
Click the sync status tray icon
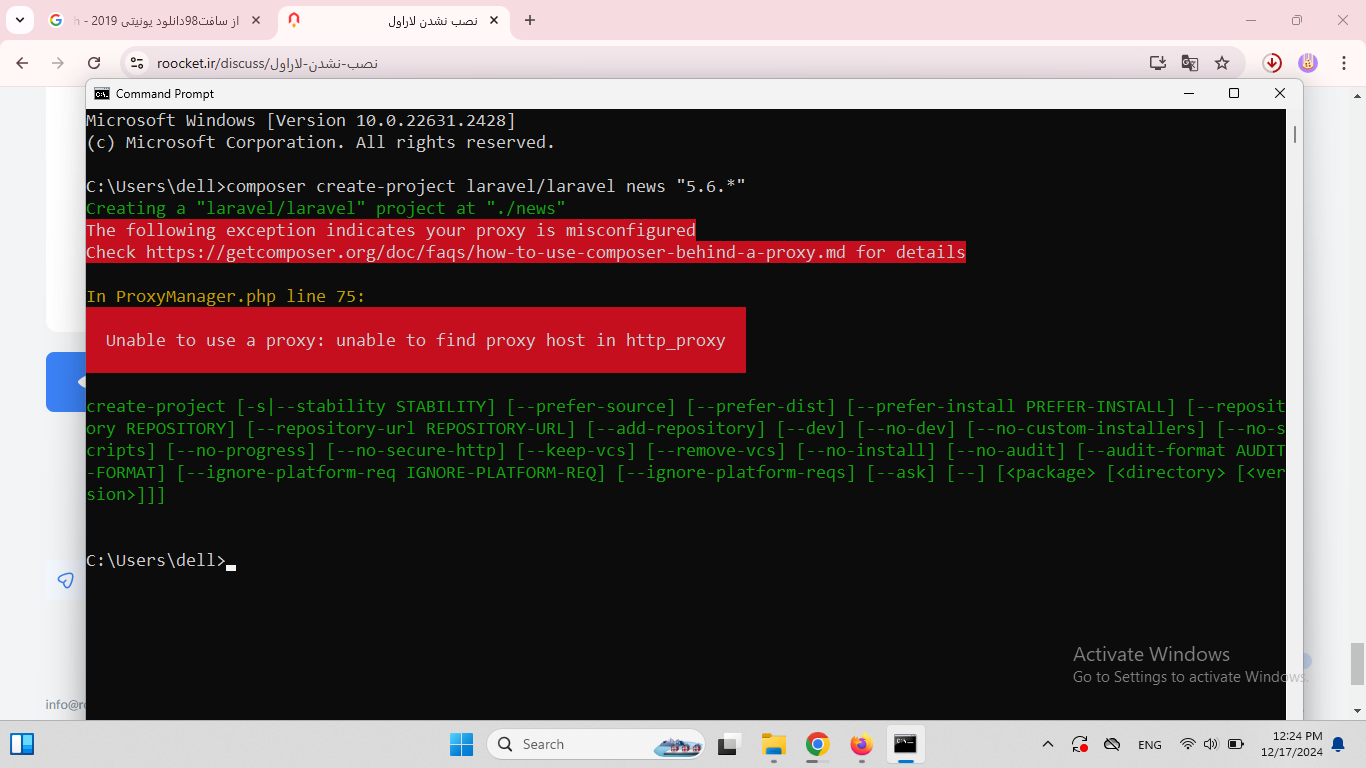(x=1080, y=744)
